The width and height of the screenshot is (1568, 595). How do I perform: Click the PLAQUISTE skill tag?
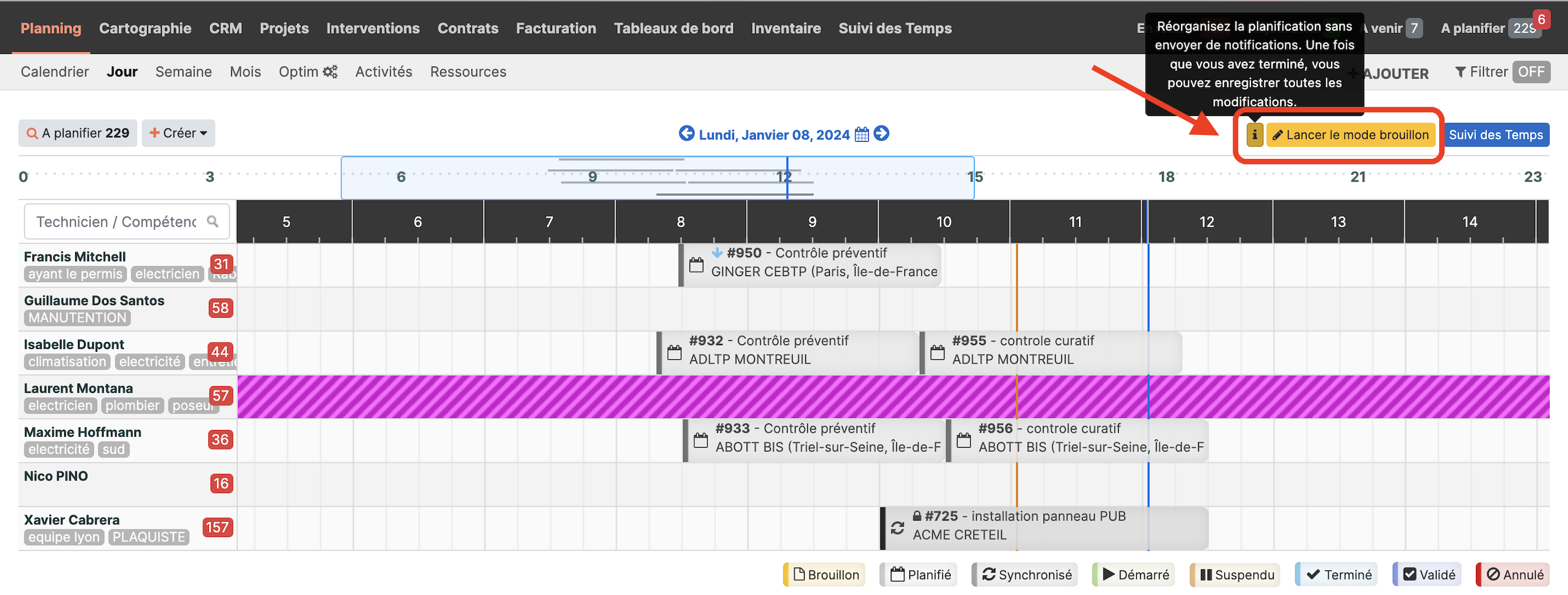click(x=149, y=537)
